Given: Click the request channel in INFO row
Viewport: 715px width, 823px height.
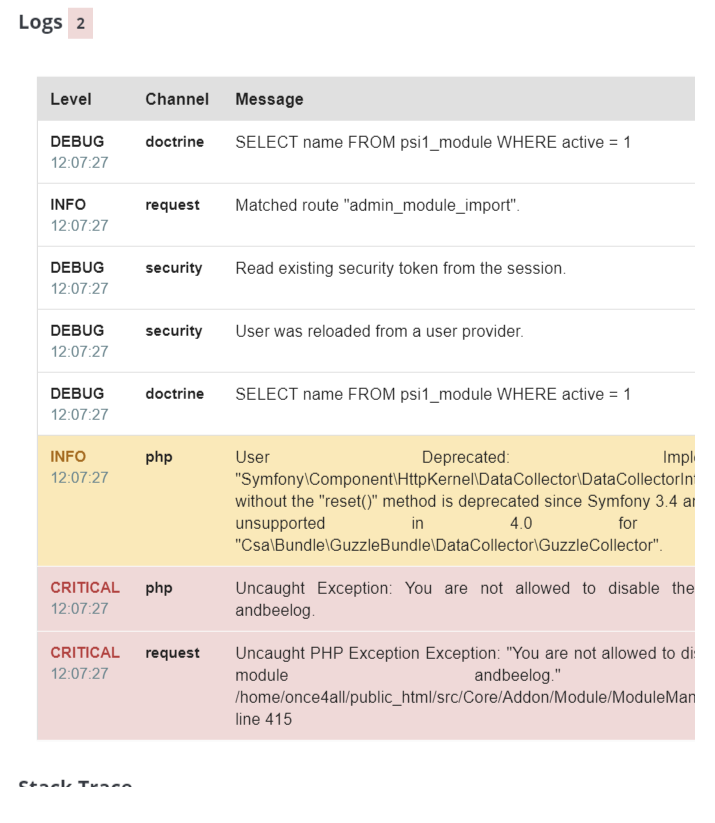Looking at the screenshot, I should point(172,205).
